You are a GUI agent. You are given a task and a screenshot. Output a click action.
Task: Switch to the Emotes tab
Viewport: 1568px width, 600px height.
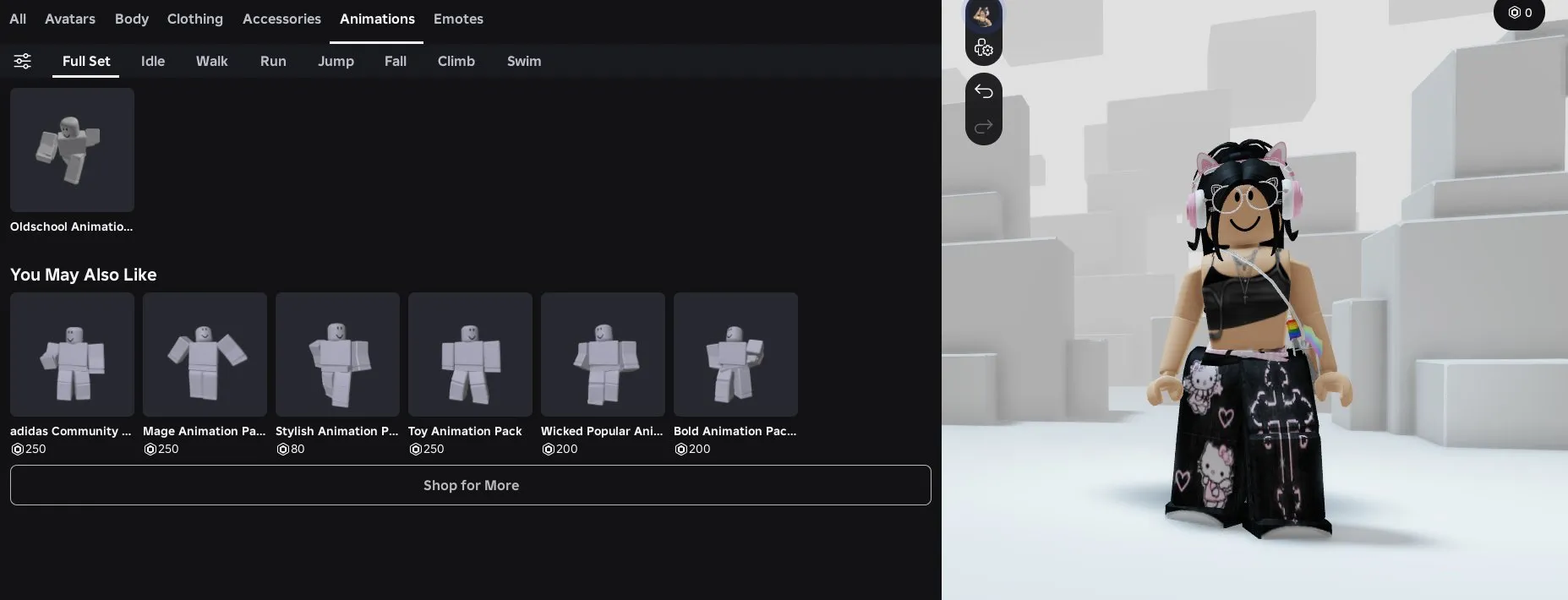[458, 19]
